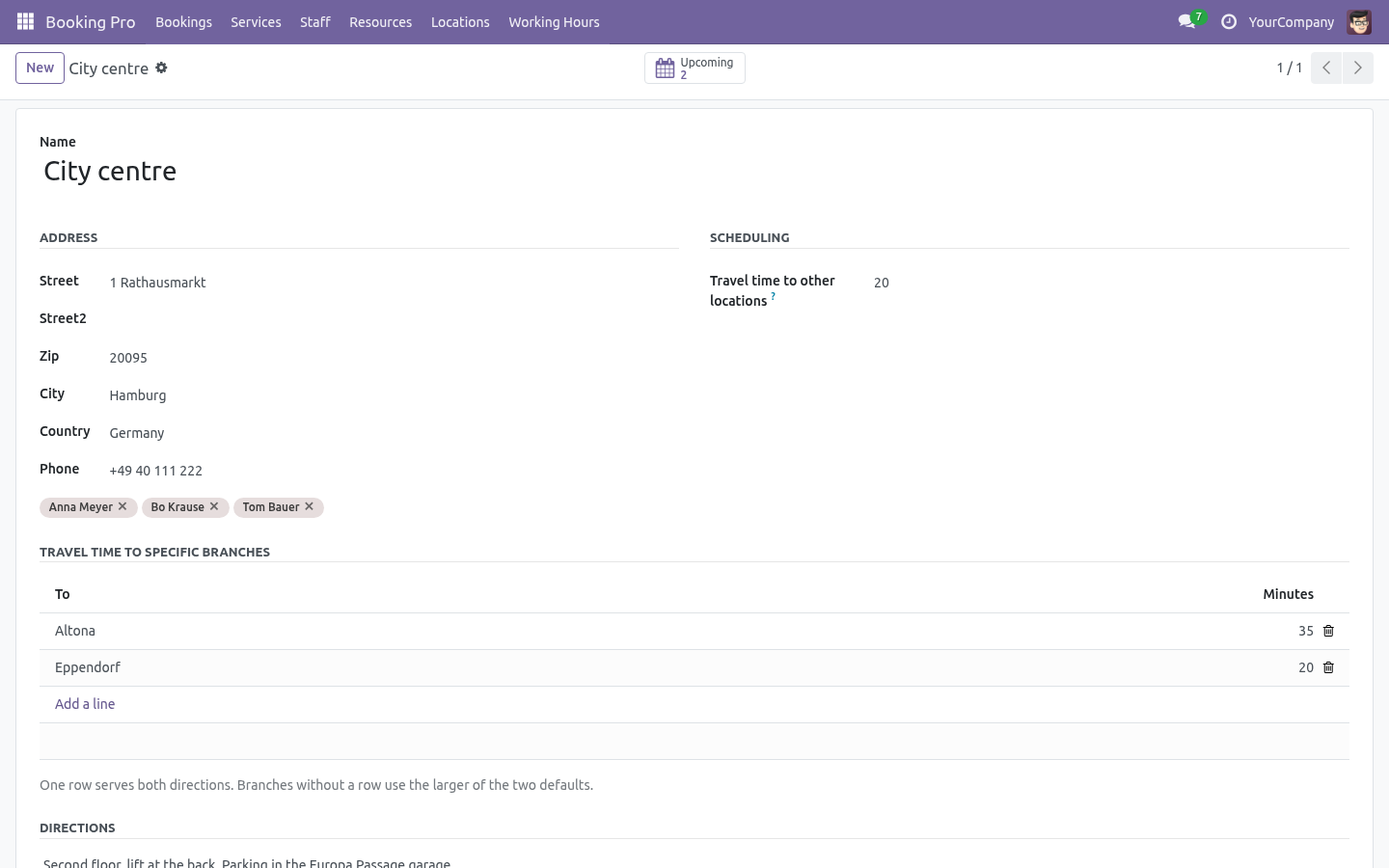Edit the Directions text field
The height and width of the screenshot is (868, 1389).
coord(694,861)
